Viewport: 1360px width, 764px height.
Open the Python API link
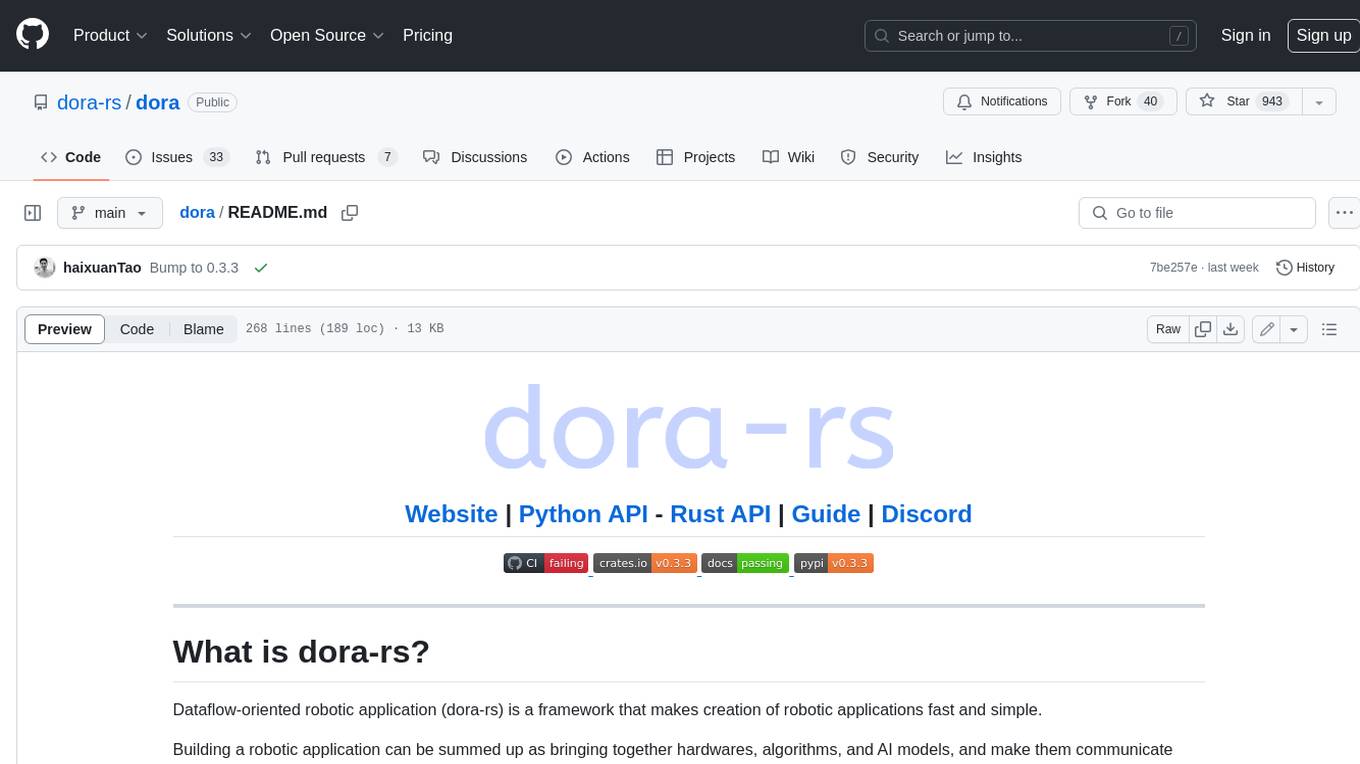point(583,514)
